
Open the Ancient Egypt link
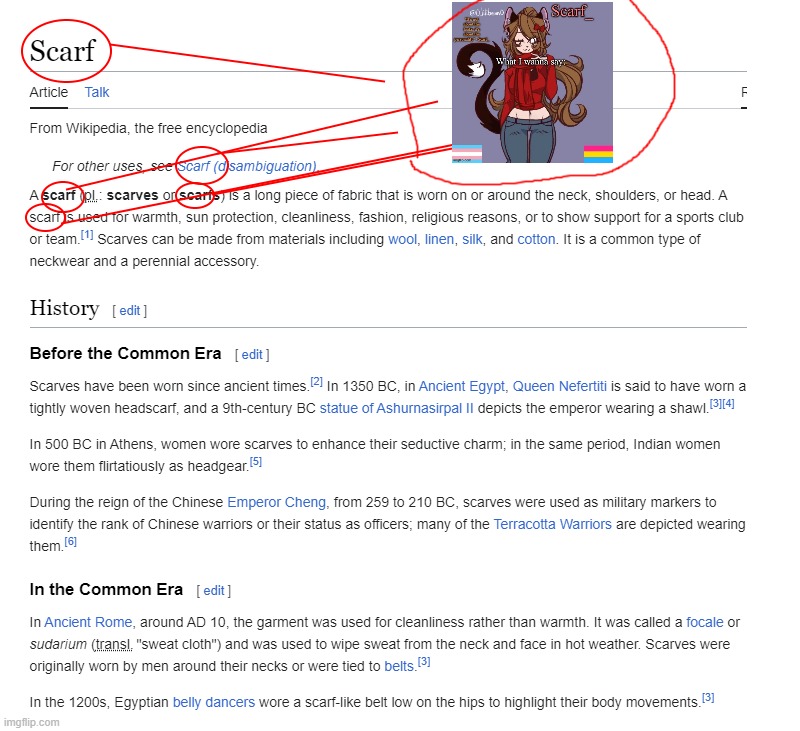tap(461, 386)
